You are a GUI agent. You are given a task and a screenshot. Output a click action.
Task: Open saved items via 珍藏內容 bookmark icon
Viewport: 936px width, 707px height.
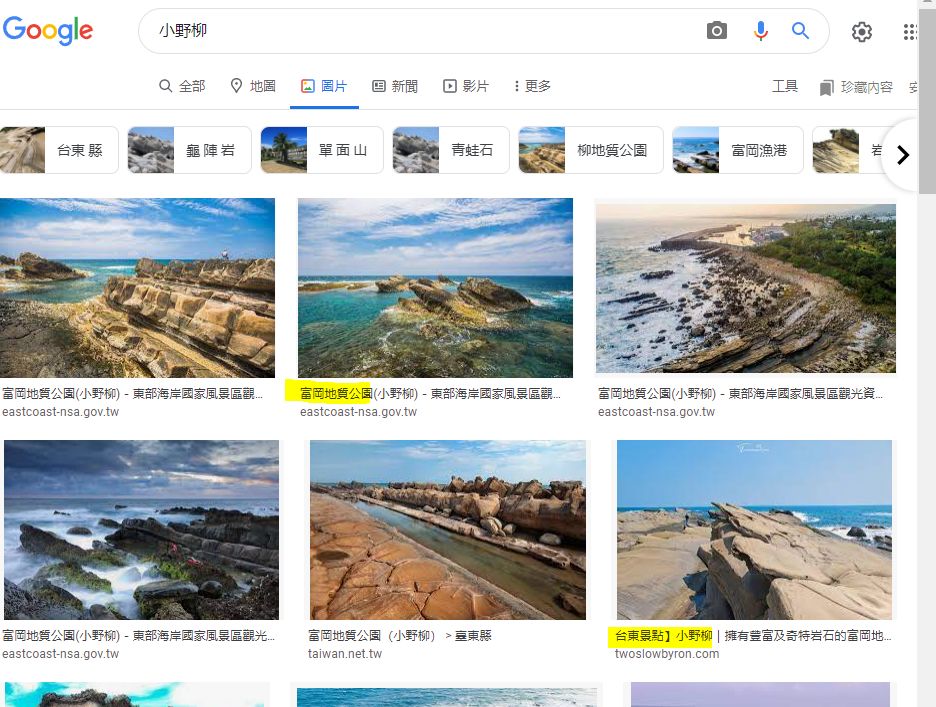coord(826,88)
